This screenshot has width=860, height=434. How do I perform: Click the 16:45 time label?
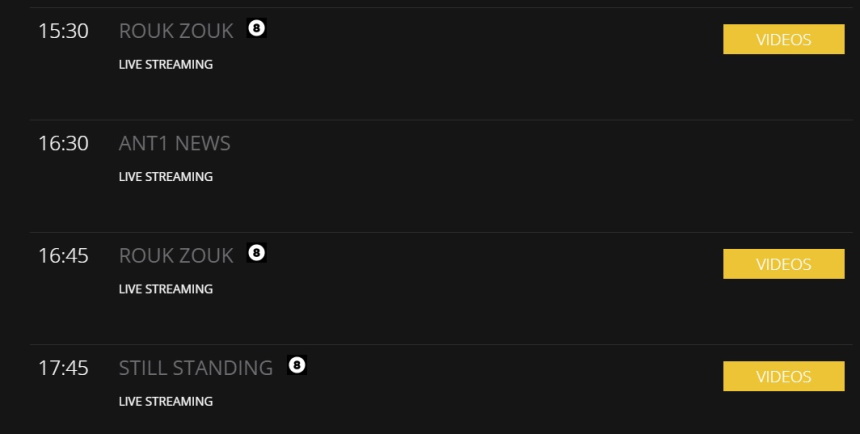pyautogui.click(x=63, y=255)
